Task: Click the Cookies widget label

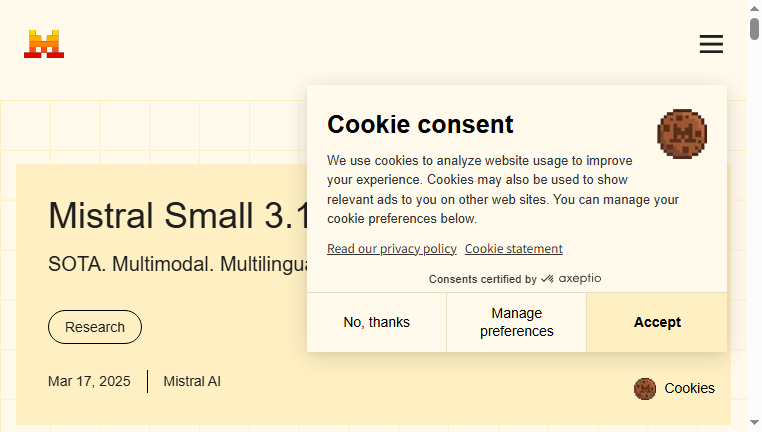Action: coord(689,388)
